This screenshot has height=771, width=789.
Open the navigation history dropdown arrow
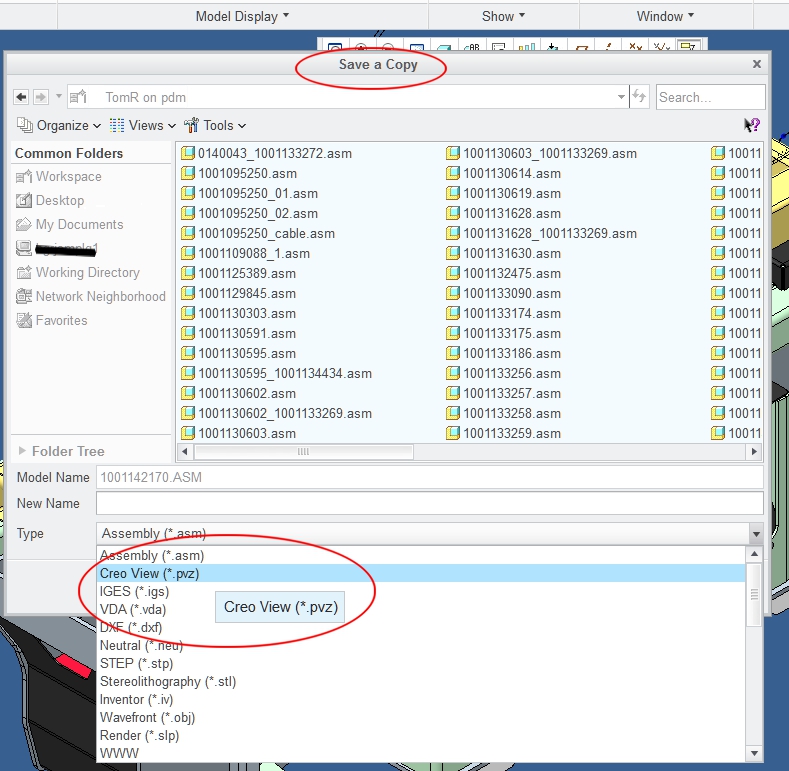tap(59, 96)
